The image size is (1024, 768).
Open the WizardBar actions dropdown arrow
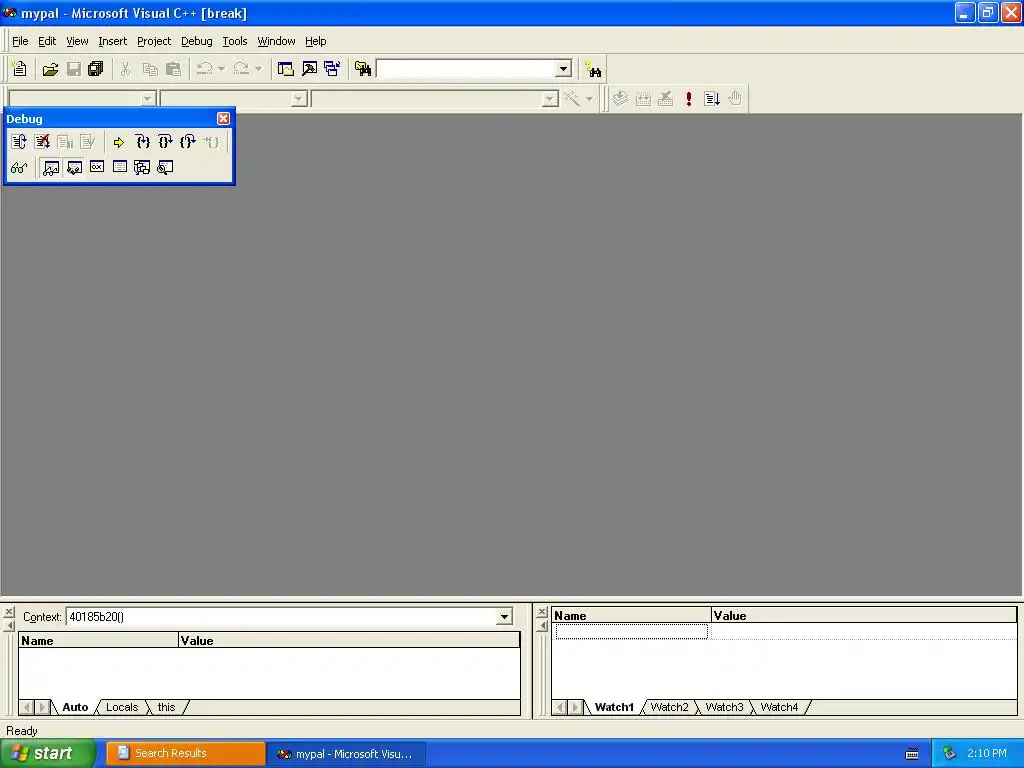pyautogui.click(x=589, y=99)
